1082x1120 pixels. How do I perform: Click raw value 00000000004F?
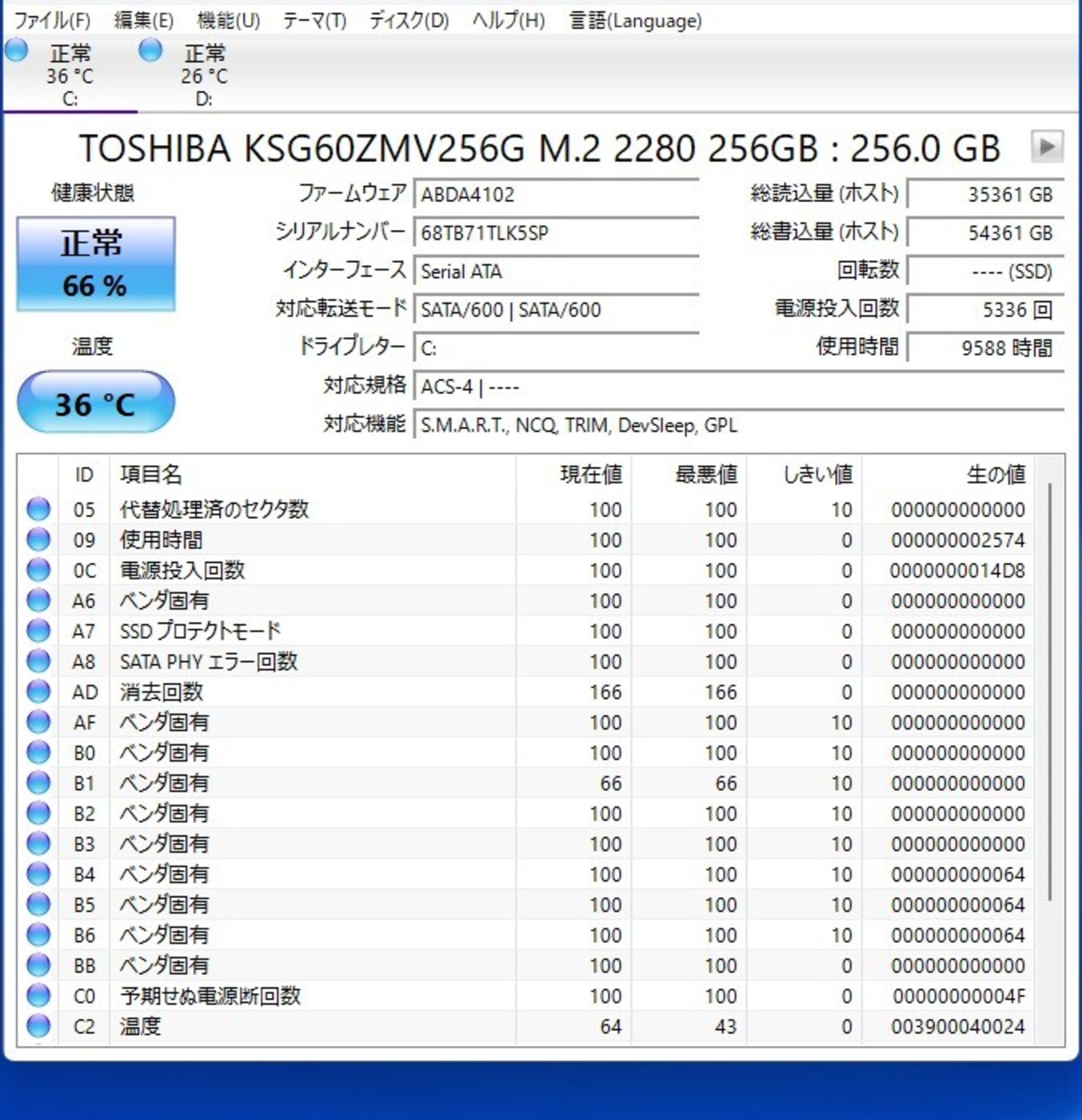[x=958, y=997]
